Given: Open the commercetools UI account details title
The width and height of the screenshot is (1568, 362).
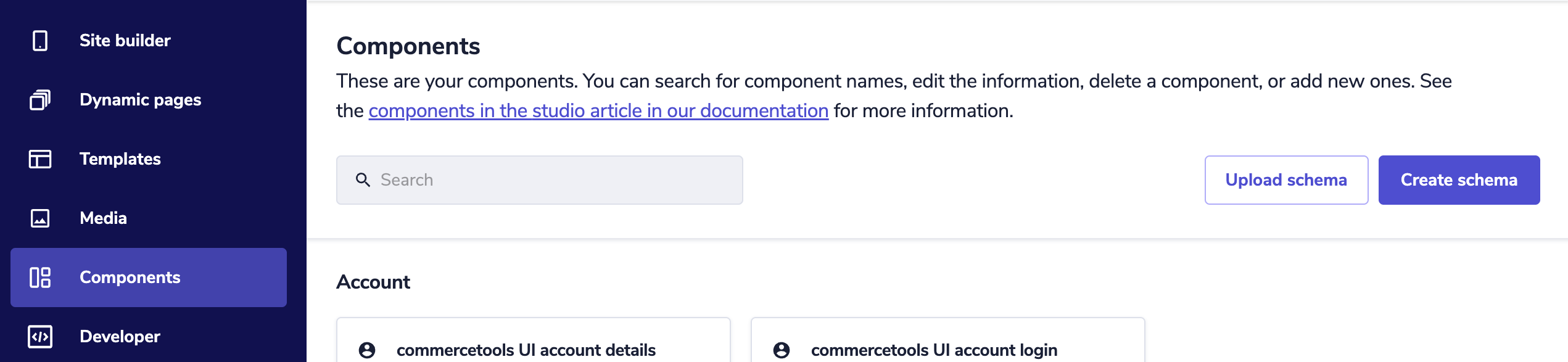Looking at the screenshot, I should pyautogui.click(x=526, y=350).
